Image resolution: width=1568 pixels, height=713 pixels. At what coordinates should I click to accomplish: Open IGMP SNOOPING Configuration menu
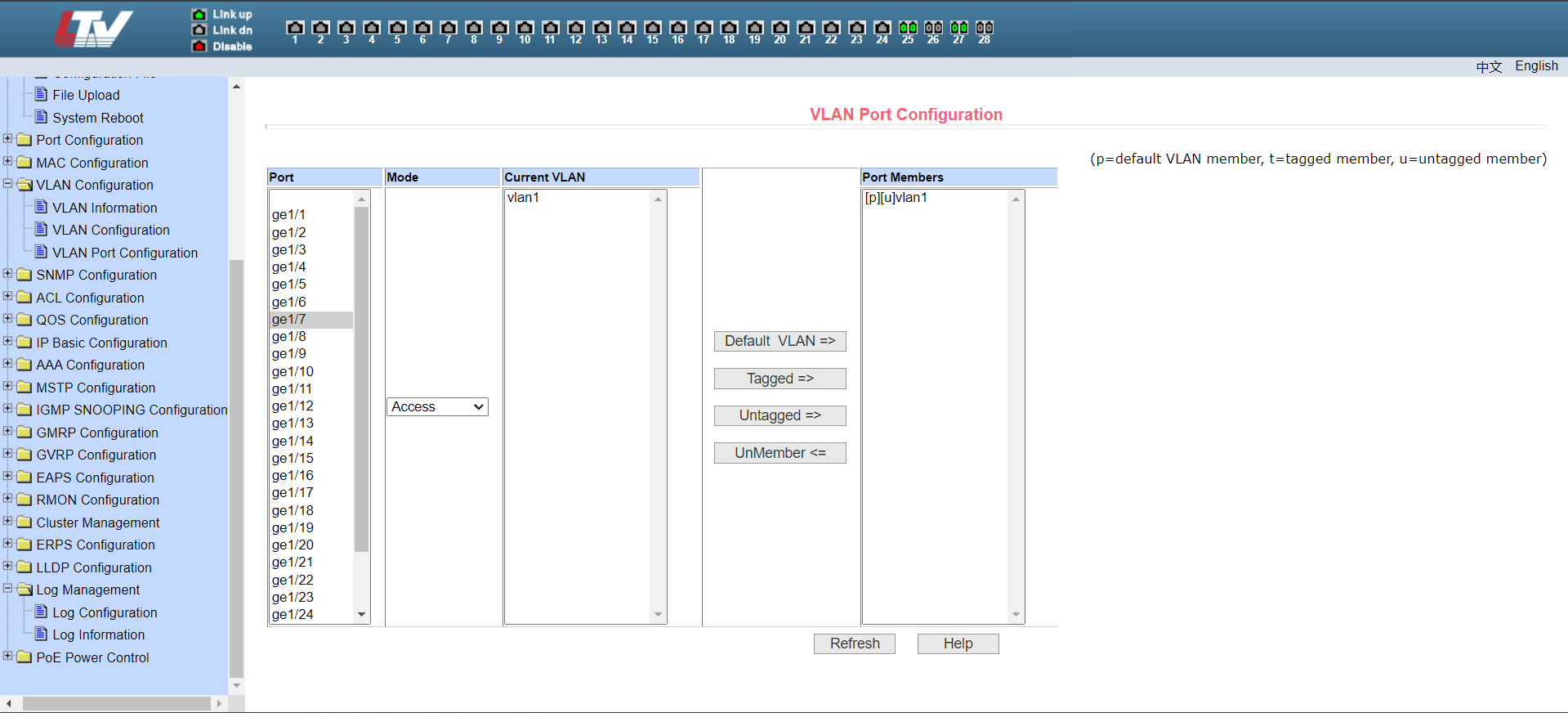132,410
